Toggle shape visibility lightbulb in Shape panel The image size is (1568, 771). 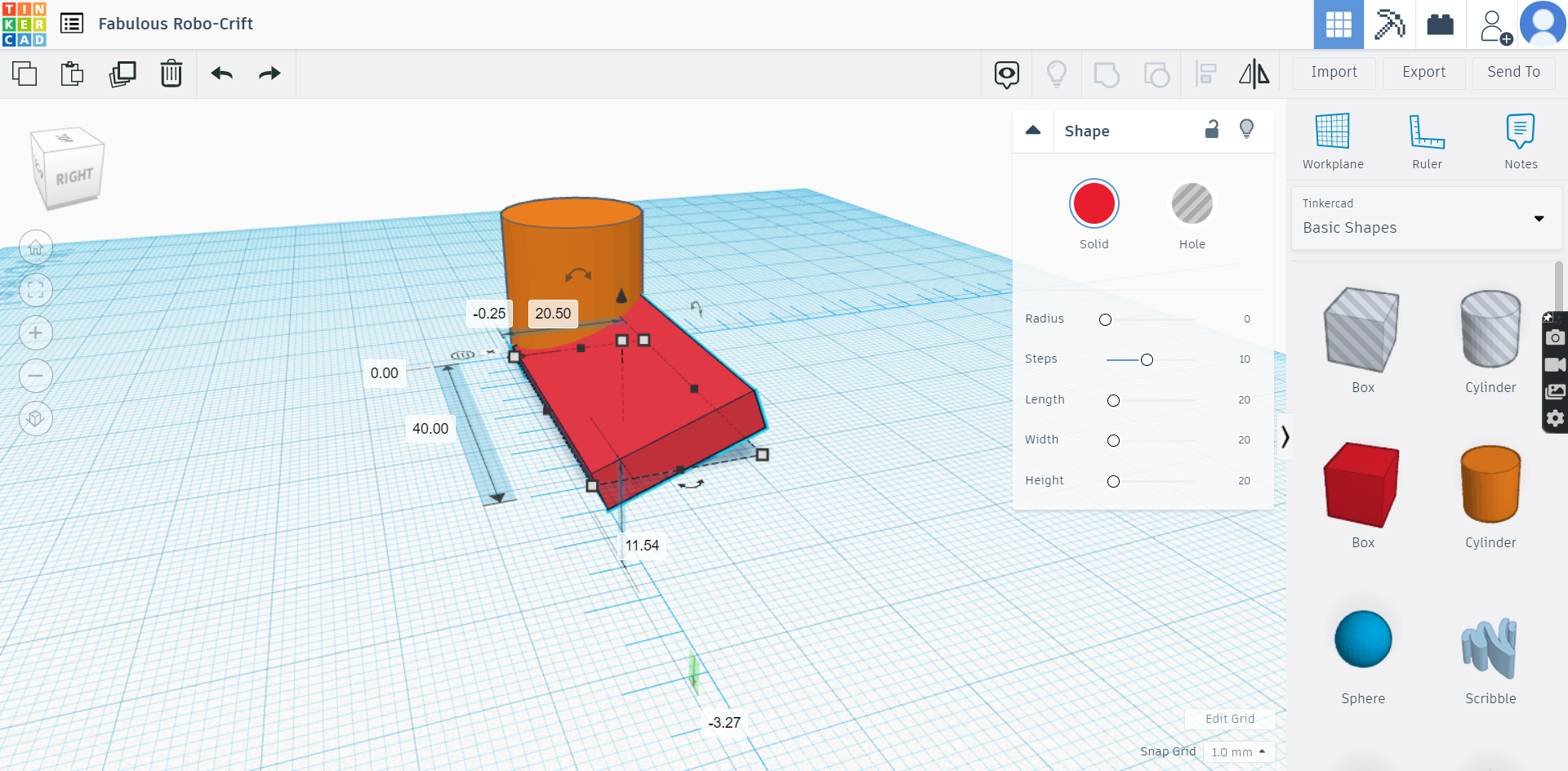(1246, 129)
